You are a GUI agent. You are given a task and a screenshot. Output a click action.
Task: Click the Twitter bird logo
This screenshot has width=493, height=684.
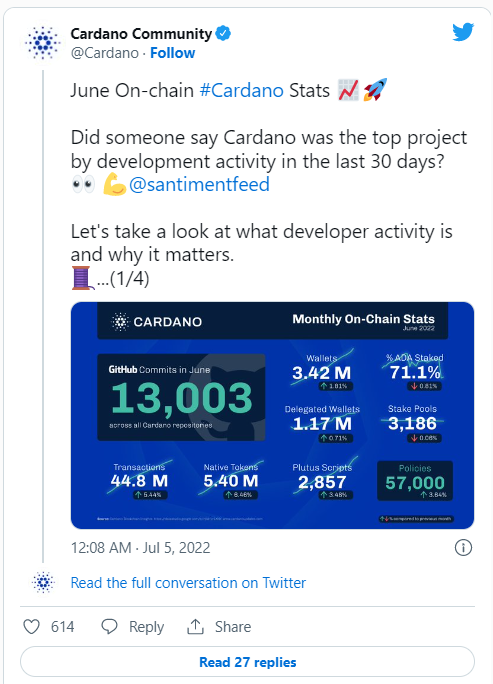tap(463, 32)
